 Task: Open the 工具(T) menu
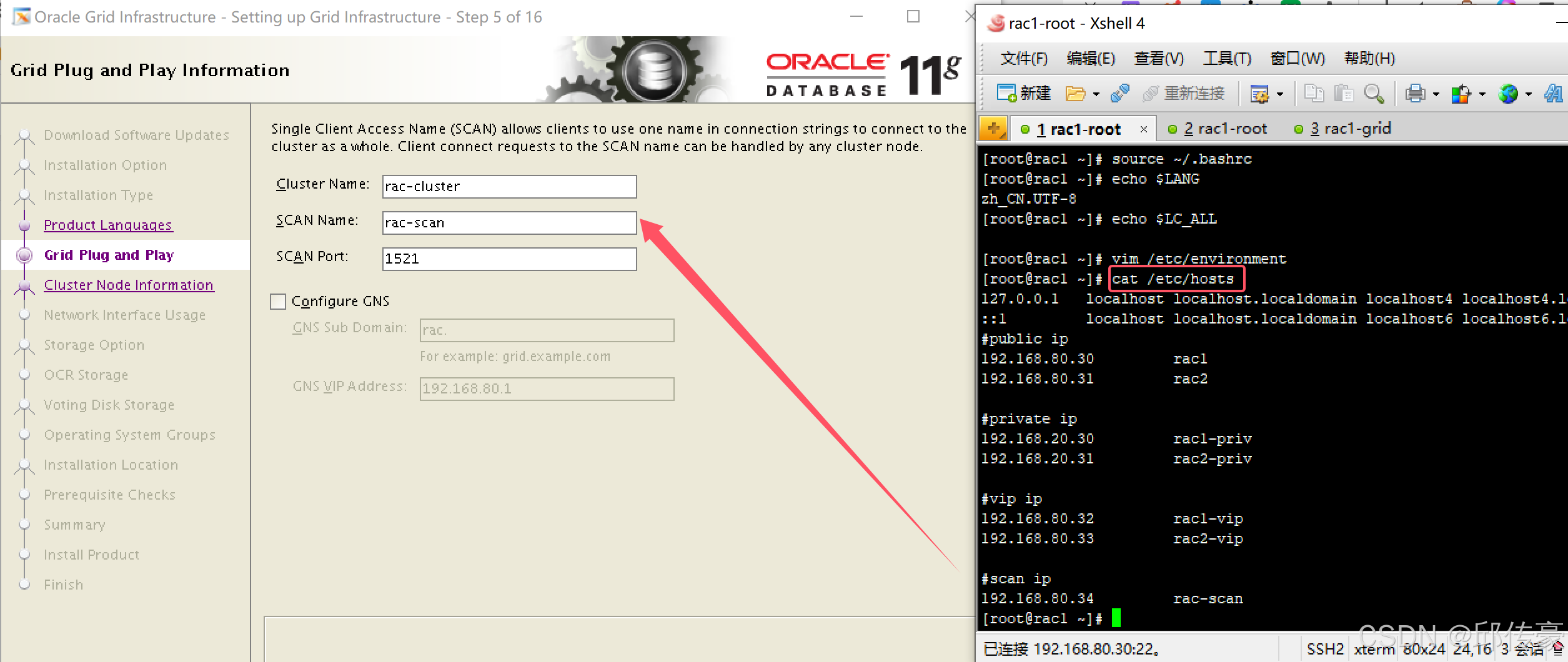pyautogui.click(x=1226, y=58)
